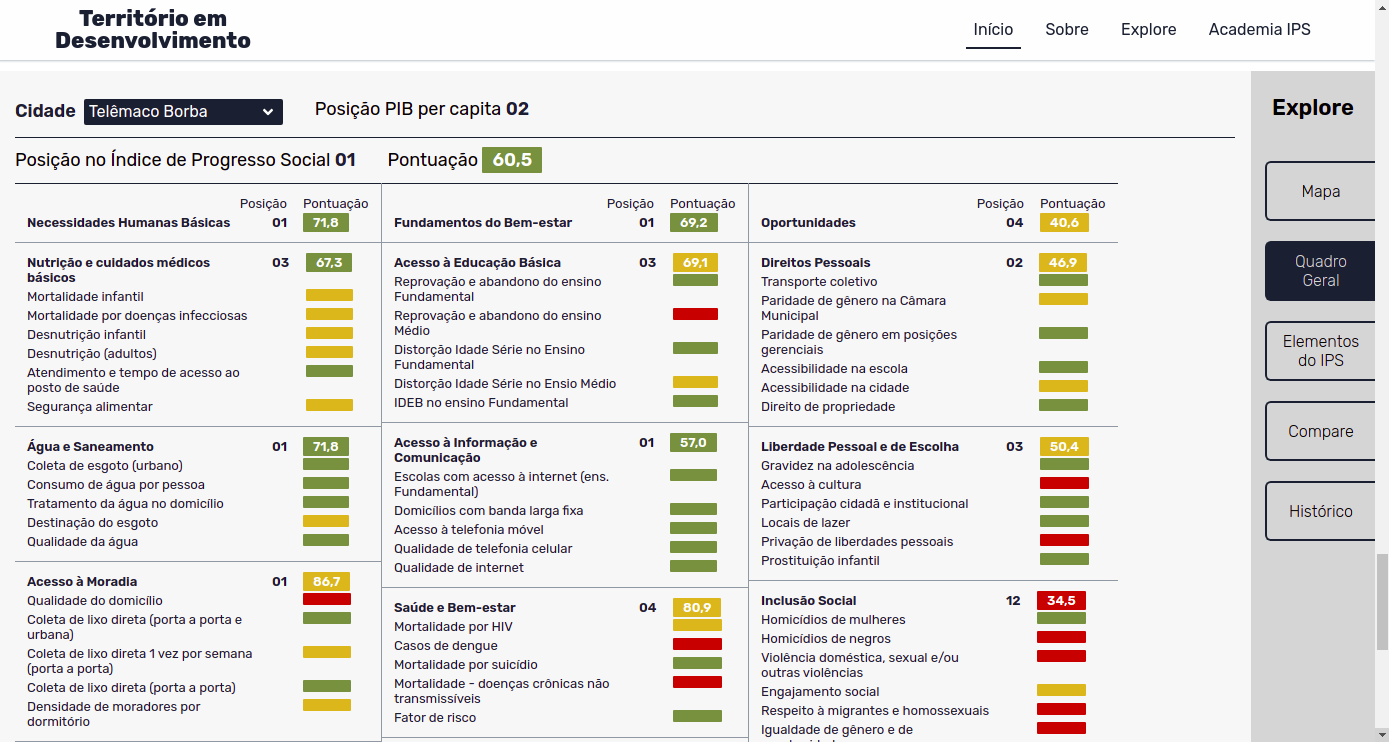
Task: Click the overall Pontuação 60,5 badge
Action: (512, 160)
